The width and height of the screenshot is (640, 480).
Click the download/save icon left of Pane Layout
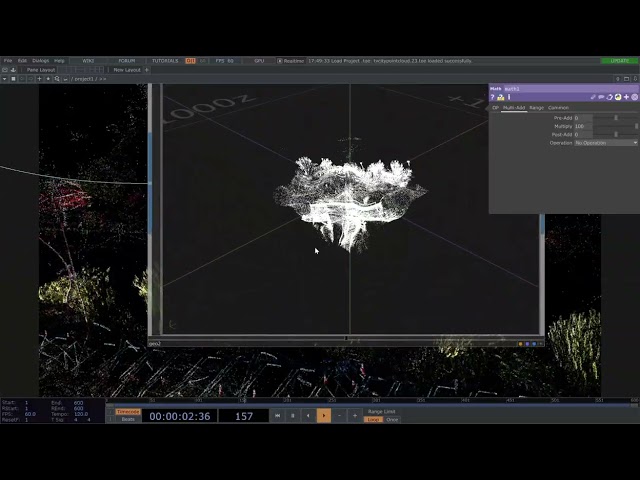[x=13, y=70]
